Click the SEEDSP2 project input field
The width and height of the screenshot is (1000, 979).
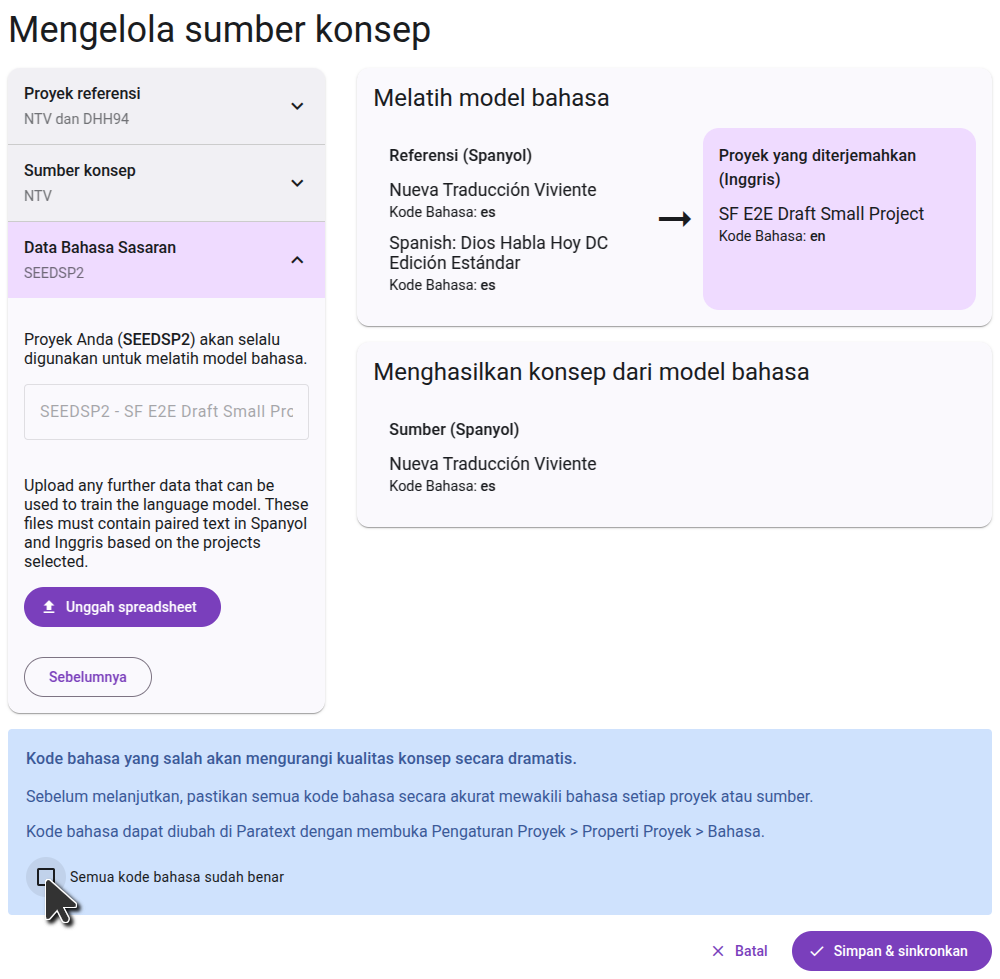point(166,412)
